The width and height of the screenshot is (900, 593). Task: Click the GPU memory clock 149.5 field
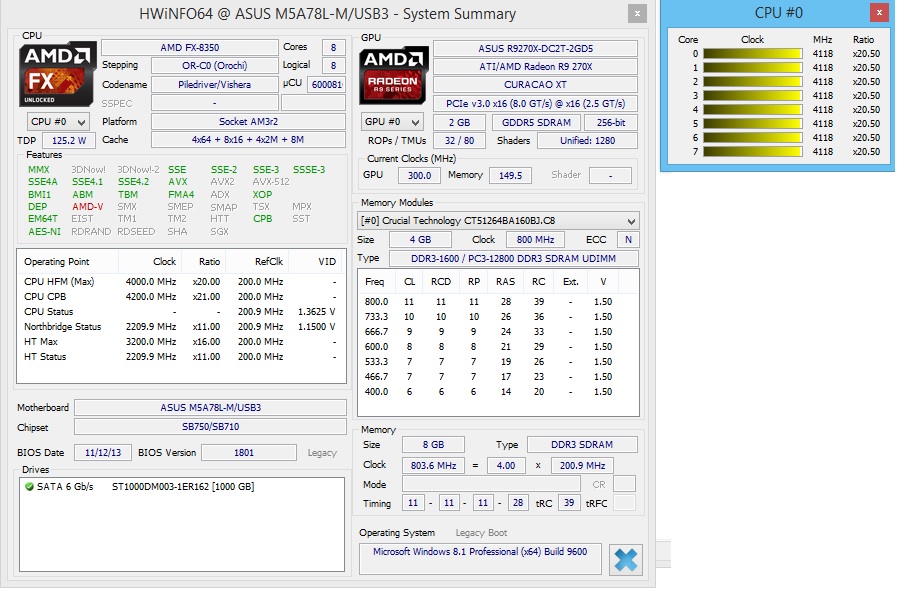pos(510,175)
